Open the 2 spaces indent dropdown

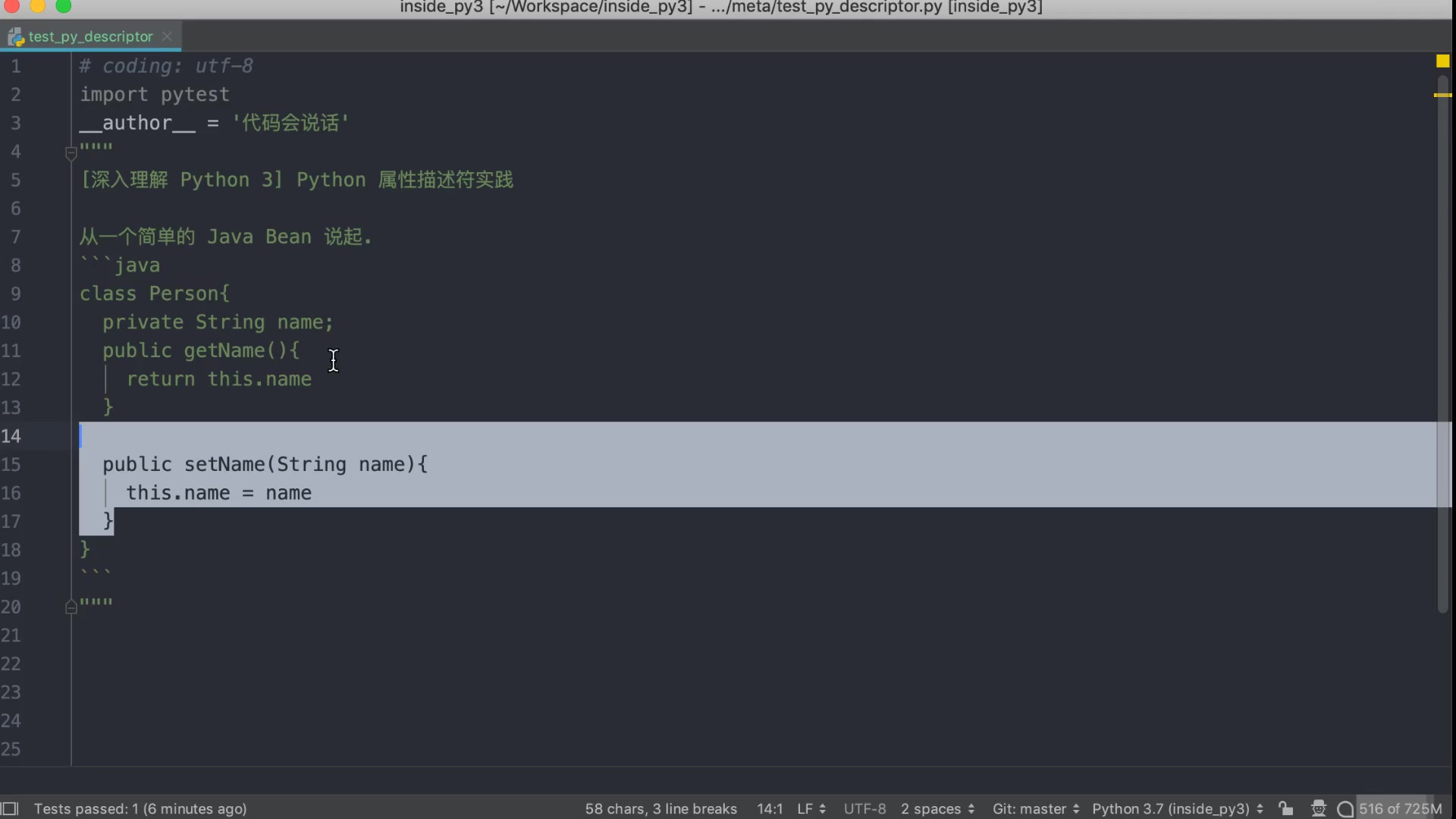point(937,808)
